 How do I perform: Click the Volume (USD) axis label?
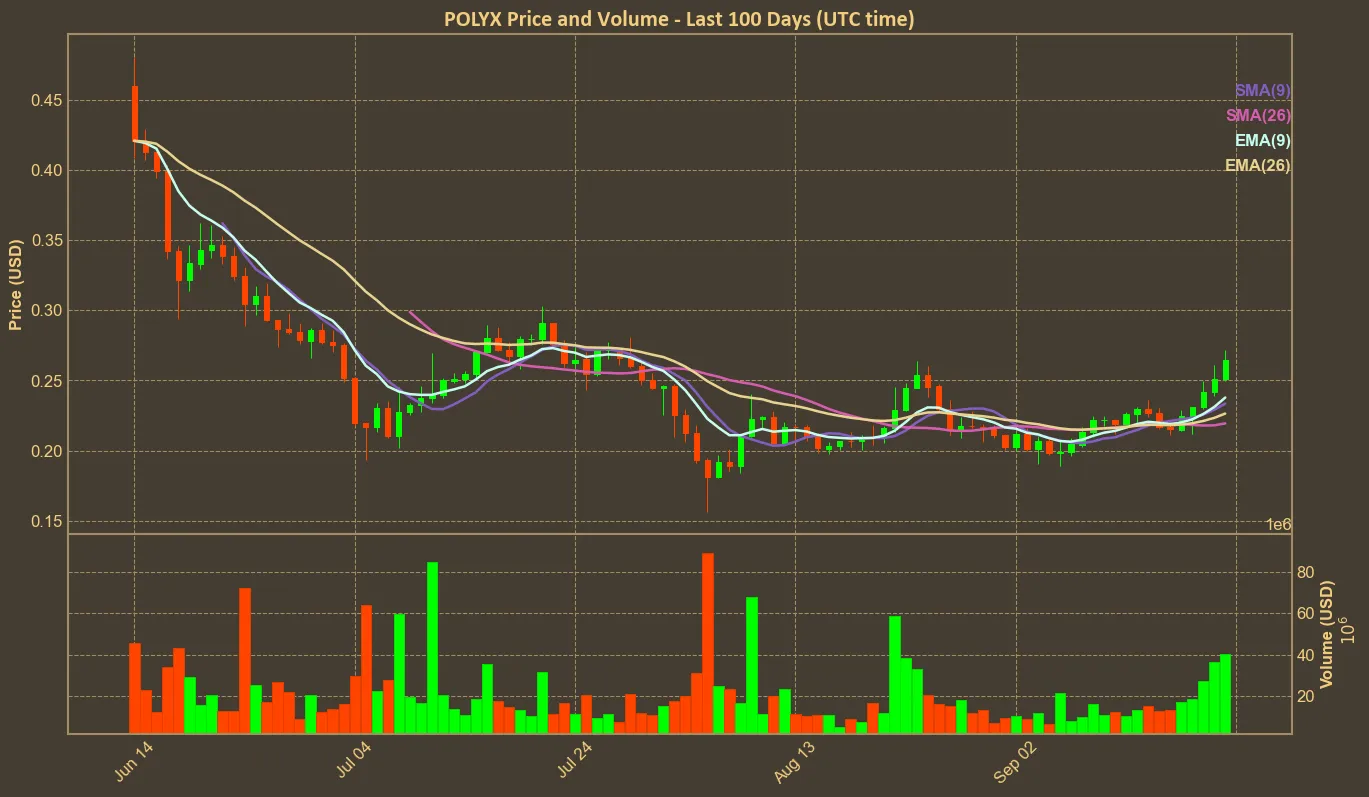pos(1327,634)
